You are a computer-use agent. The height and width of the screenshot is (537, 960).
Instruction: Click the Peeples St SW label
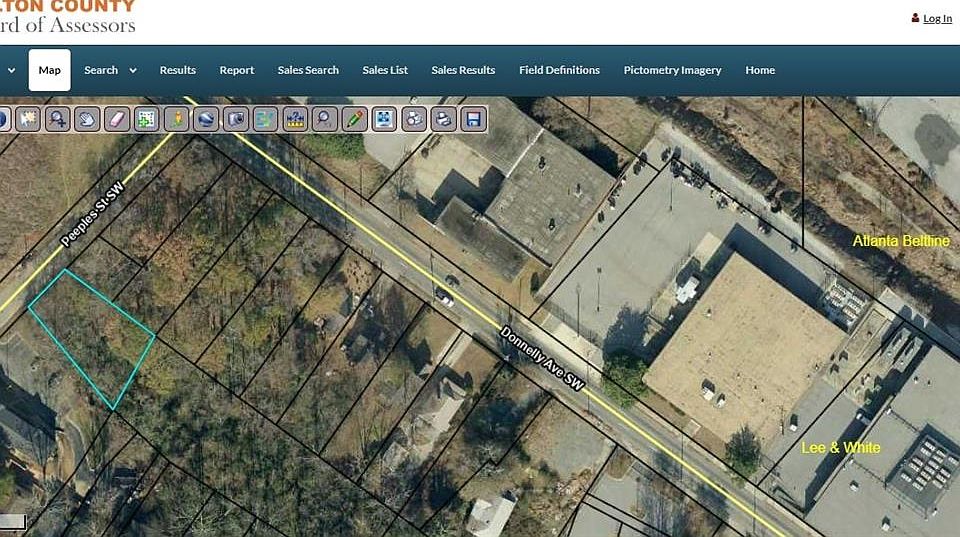[x=93, y=214]
